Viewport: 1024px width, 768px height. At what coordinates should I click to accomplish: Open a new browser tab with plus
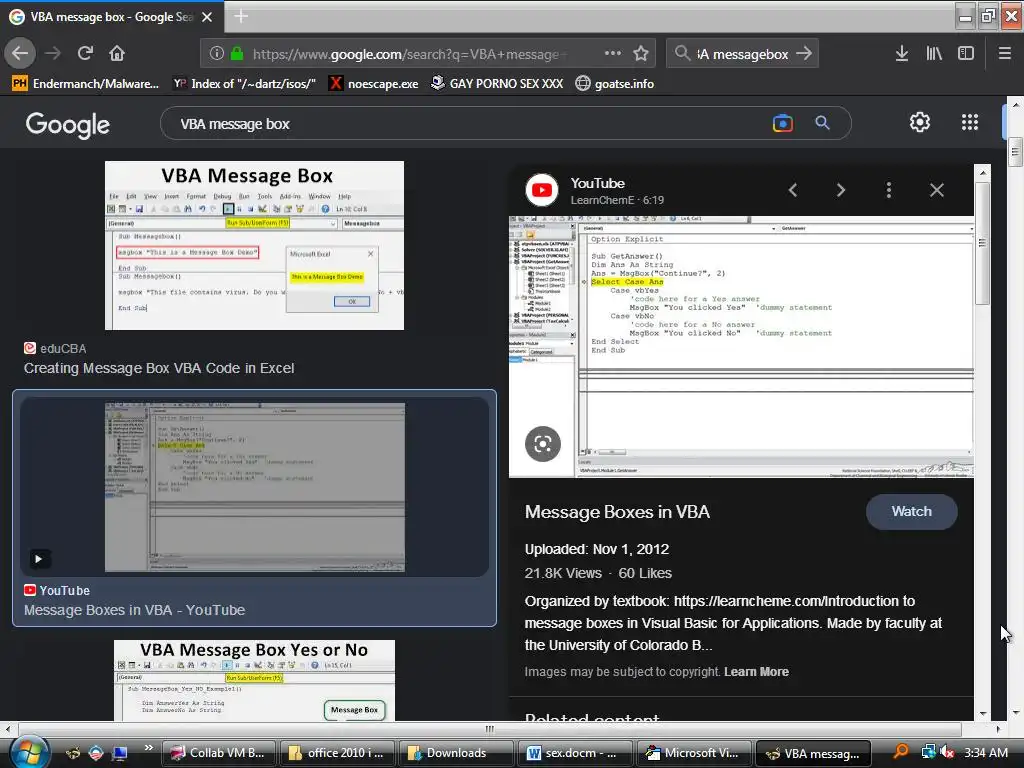click(241, 16)
